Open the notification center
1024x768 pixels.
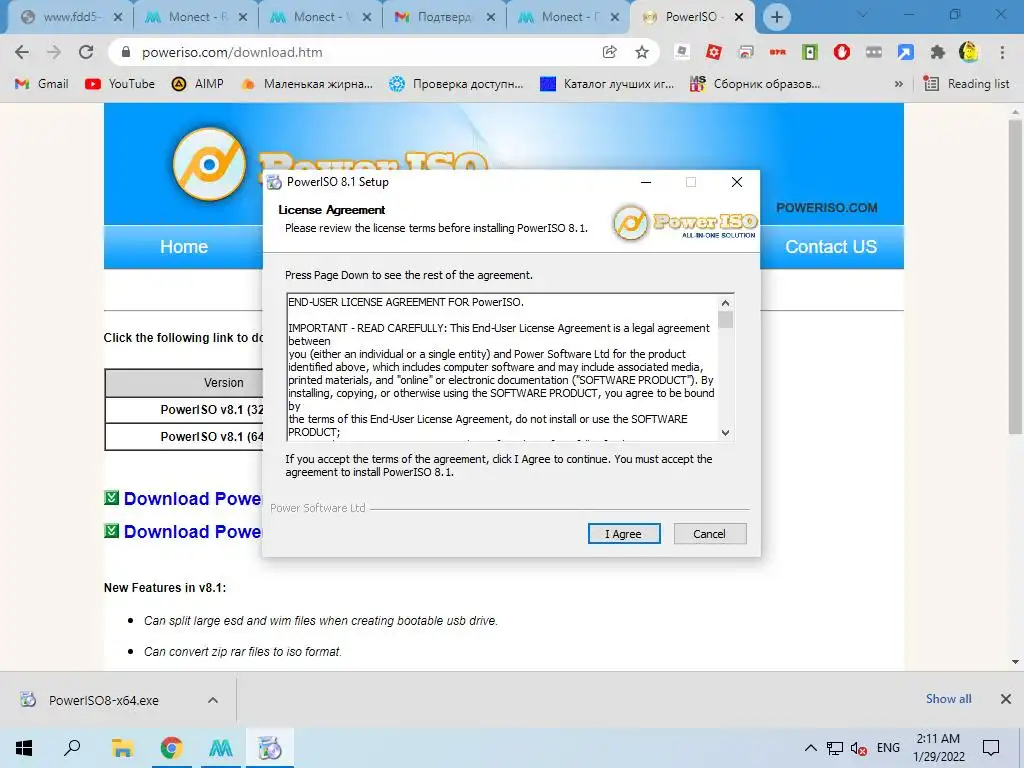pyautogui.click(x=991, y=748)
